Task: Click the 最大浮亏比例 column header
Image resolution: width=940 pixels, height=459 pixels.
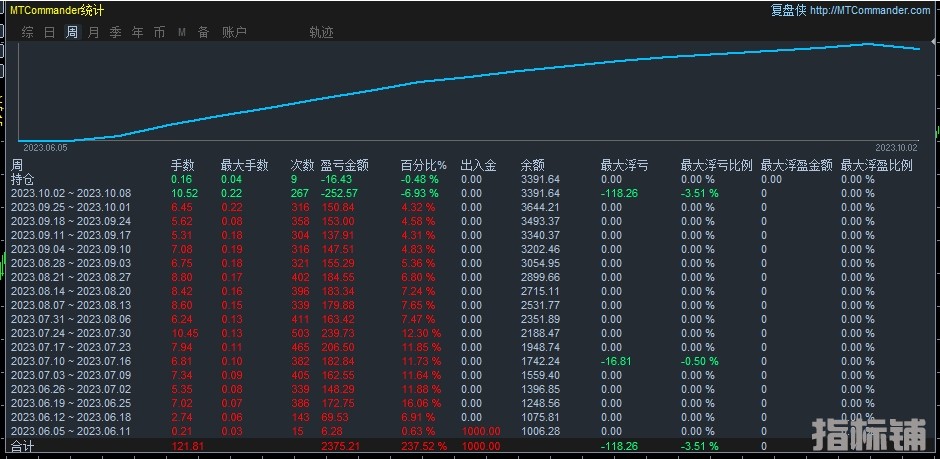Action: coord(716,166)
